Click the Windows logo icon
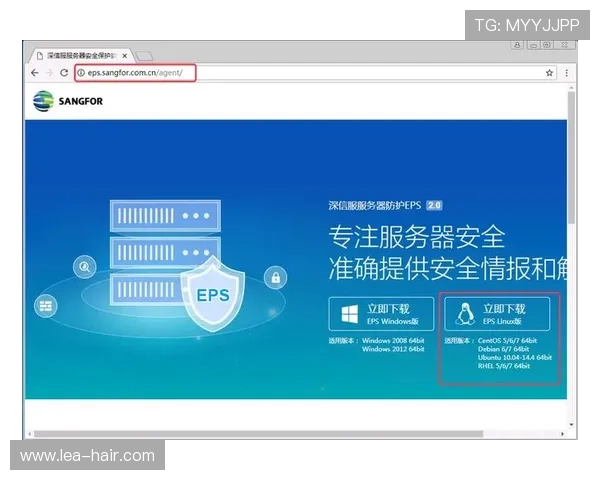 349,314
